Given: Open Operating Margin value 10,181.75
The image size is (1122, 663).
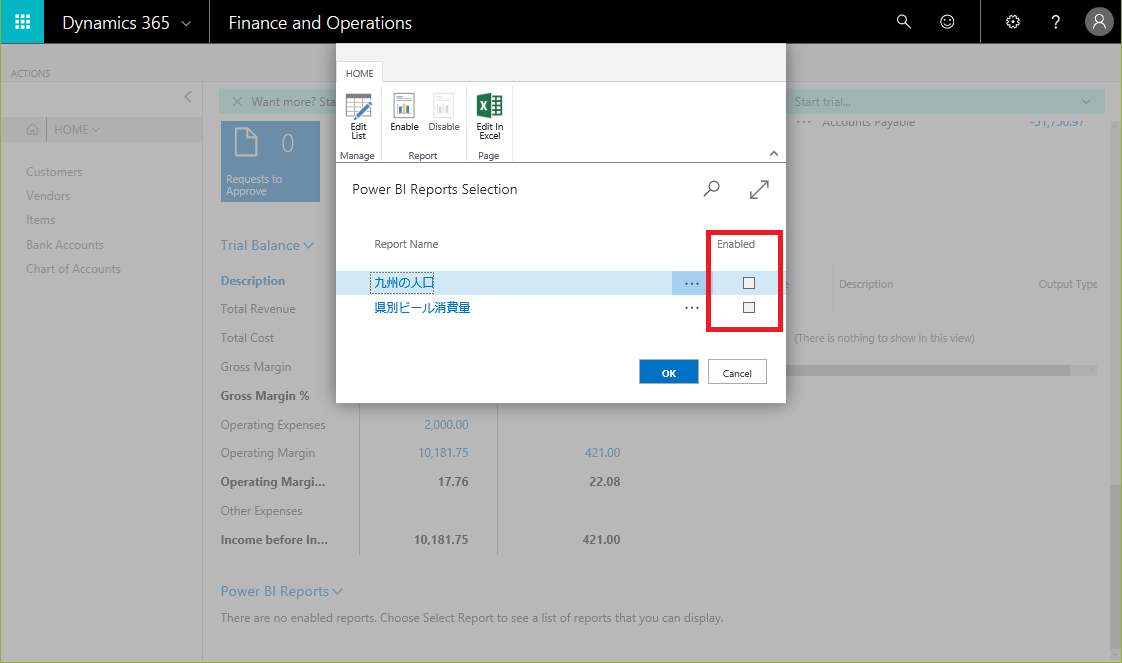Looking at the screenshot, I should [443, 453].
